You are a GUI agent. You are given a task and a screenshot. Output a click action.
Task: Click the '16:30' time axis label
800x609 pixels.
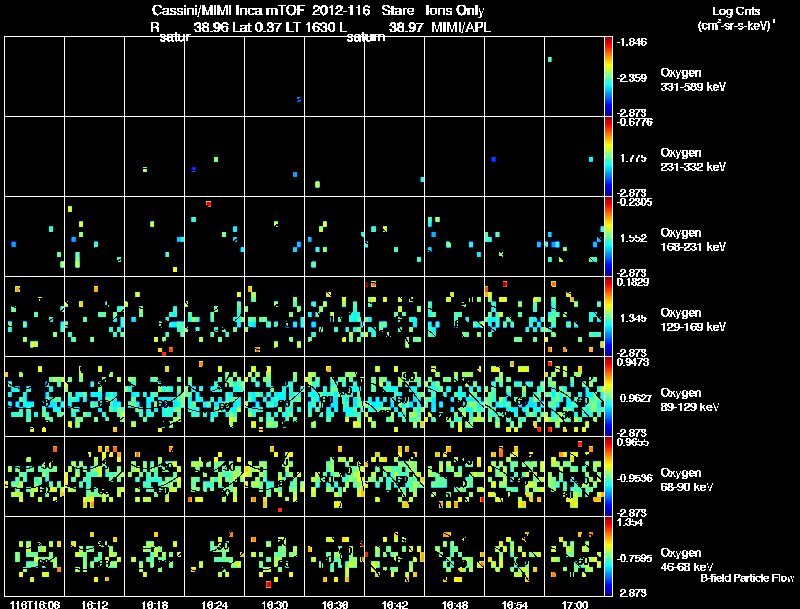tap(275, 604)
